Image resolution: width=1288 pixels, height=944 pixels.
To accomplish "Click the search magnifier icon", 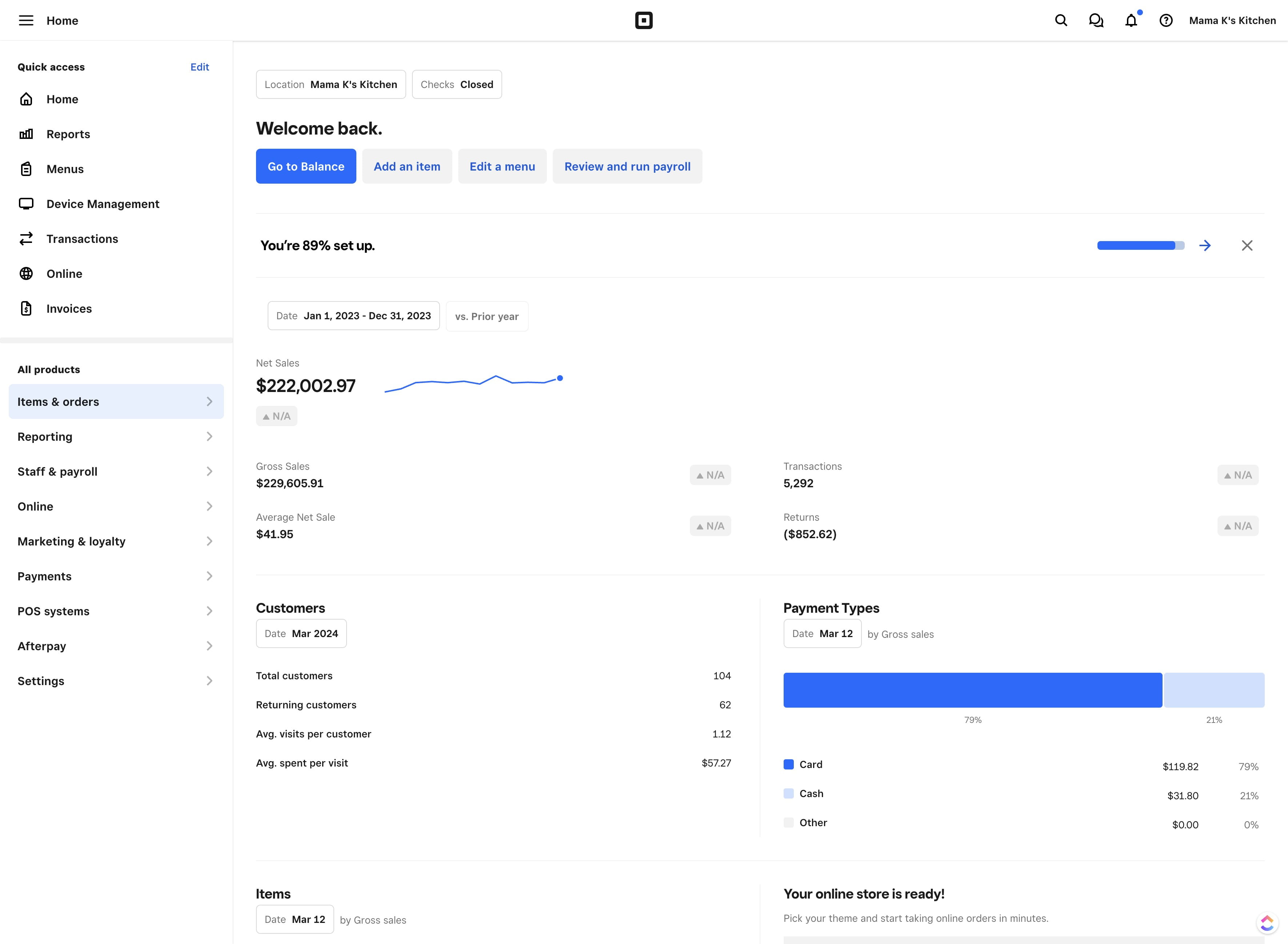I will coord(1061,21).
